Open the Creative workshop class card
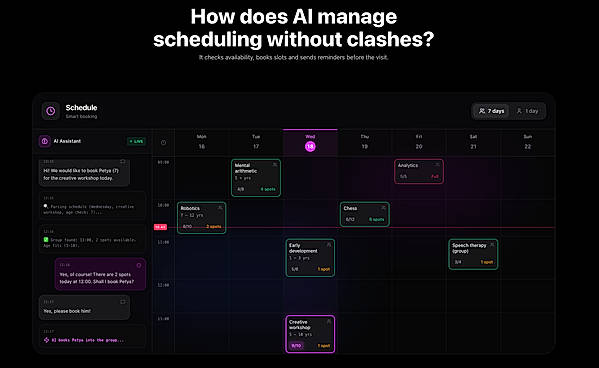This screenshot has height=368, width=599. (x=310, y=334)
